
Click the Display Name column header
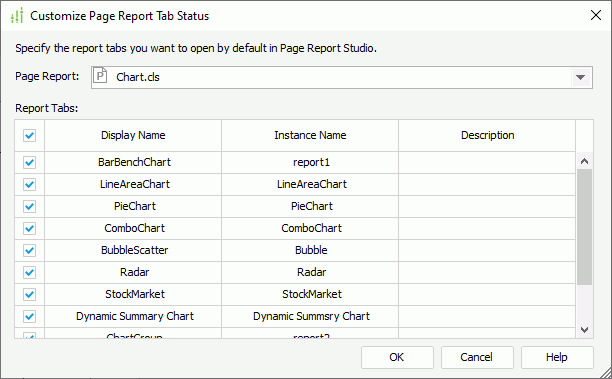(x=133, y=135)
